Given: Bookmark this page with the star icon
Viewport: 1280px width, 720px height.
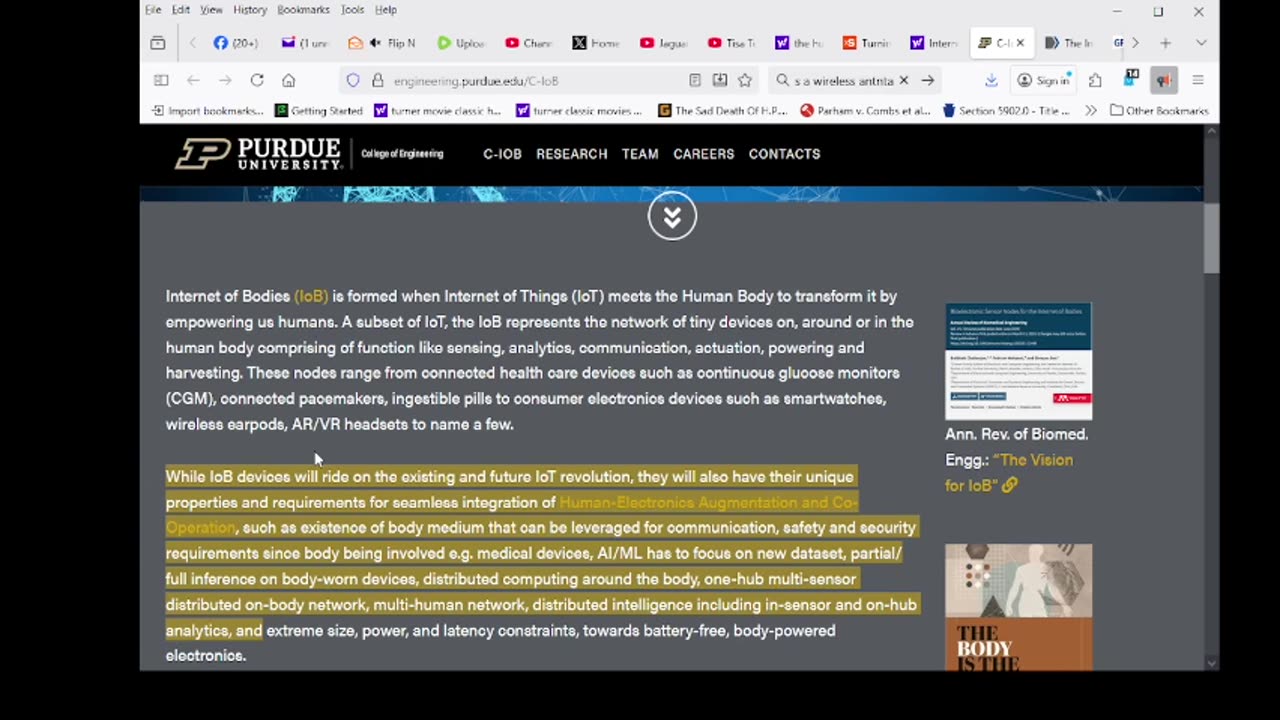Looking at the screenshot, I should [x=745, y=80].
